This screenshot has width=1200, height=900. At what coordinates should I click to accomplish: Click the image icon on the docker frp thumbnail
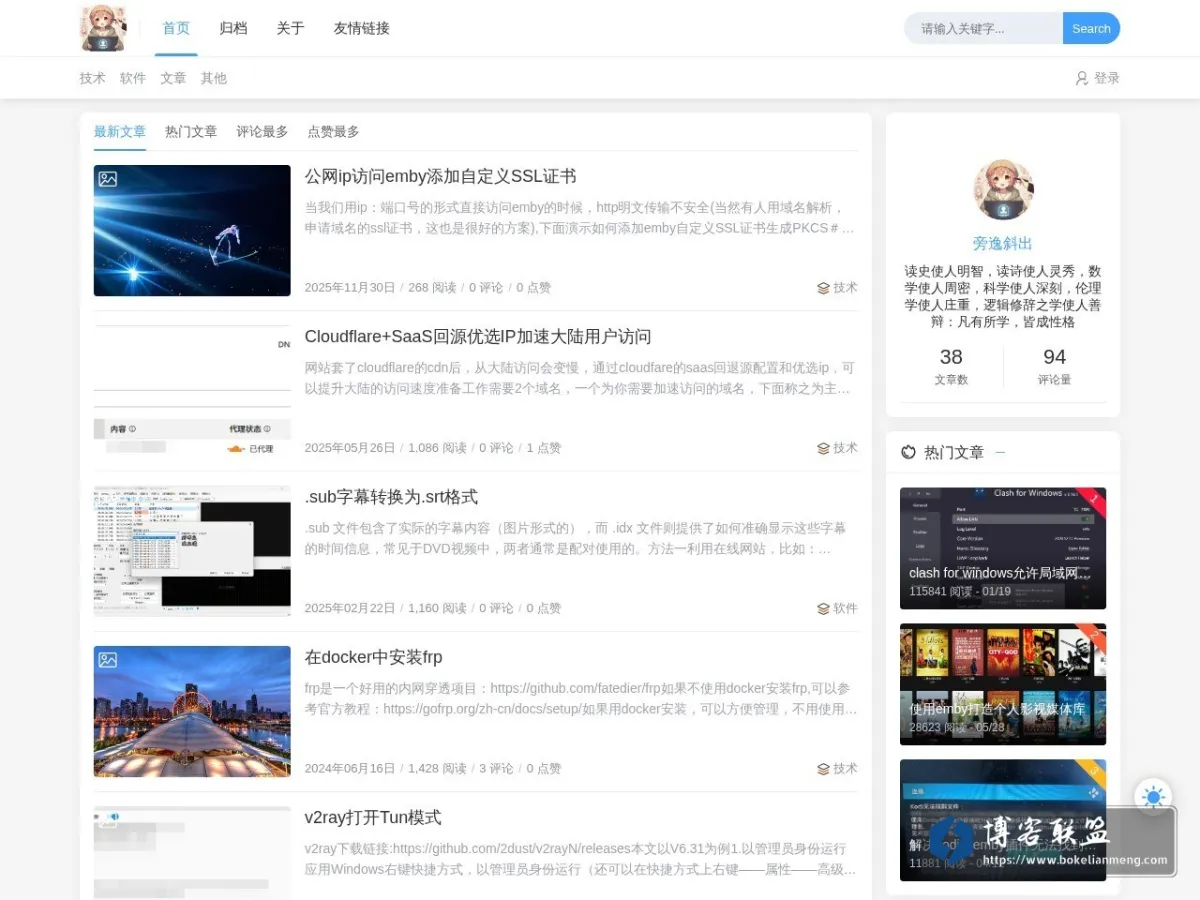click(x=108, y=660)
